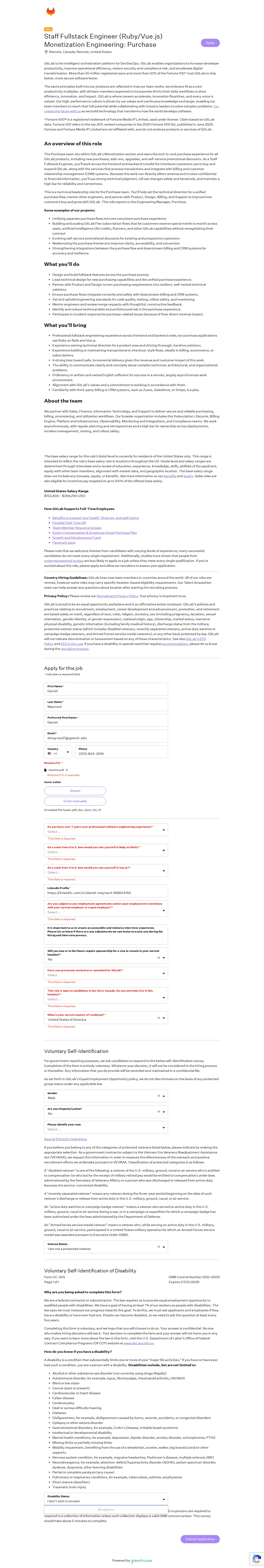Image resolution: width=264 pixels, height=1568 pixels.
Task: Click the Email input field
Action: point(106,736)
